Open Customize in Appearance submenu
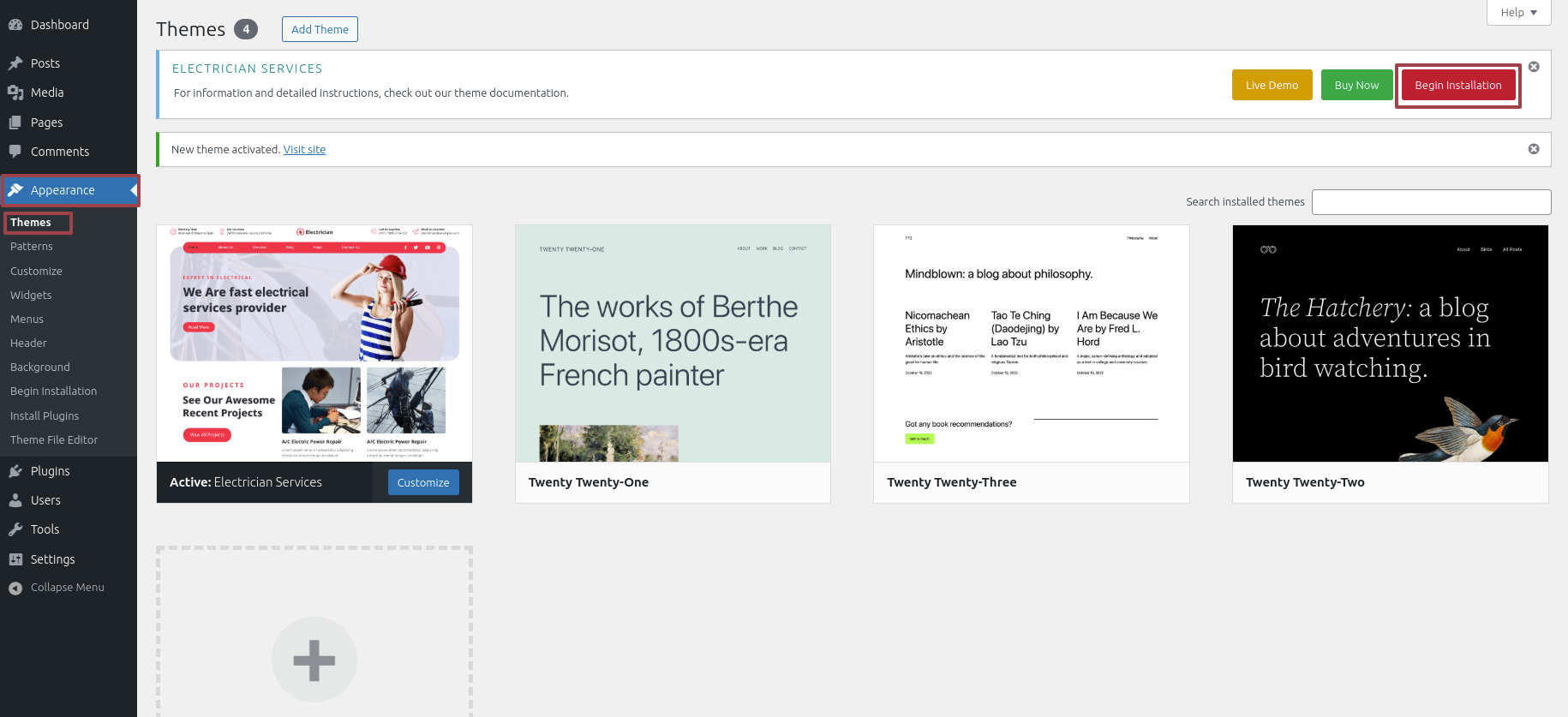1568x717 pixels. point(36,272)
